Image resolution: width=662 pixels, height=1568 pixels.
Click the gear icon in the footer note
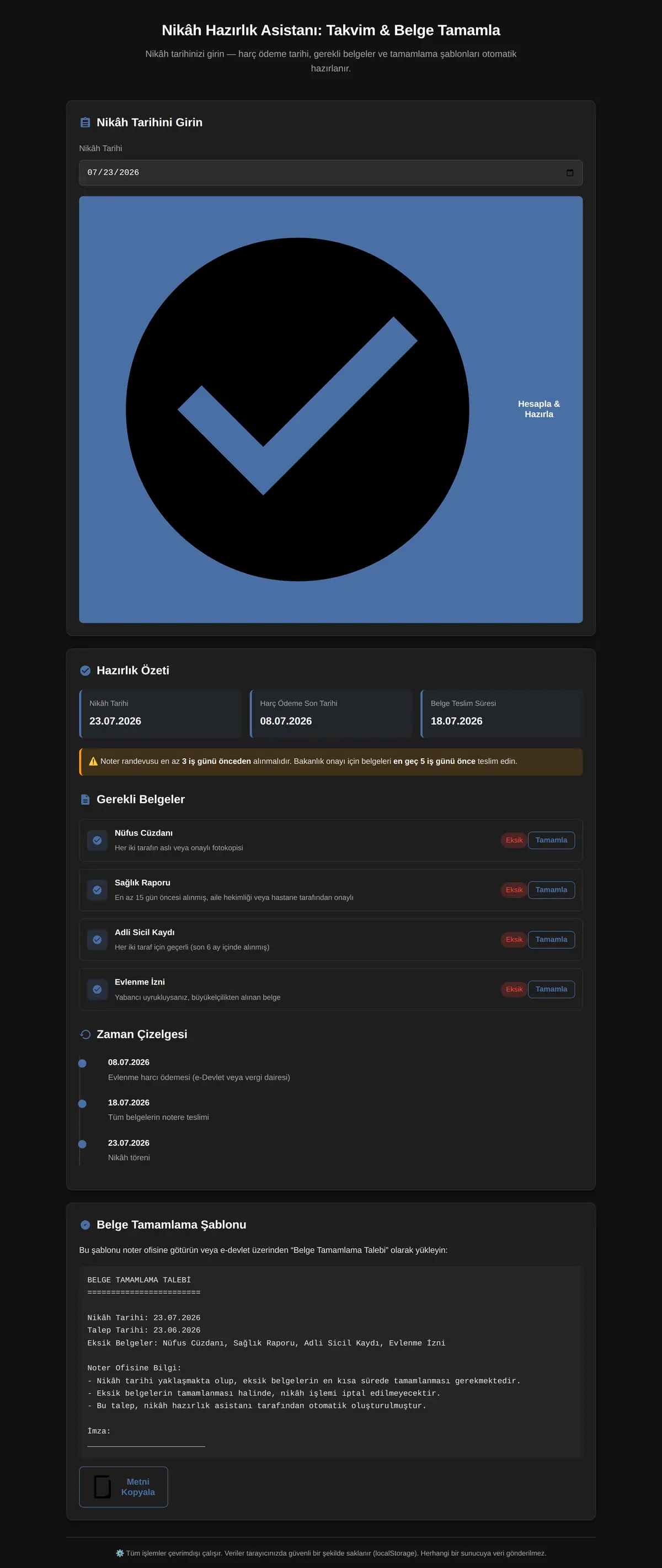point(120,1553)
